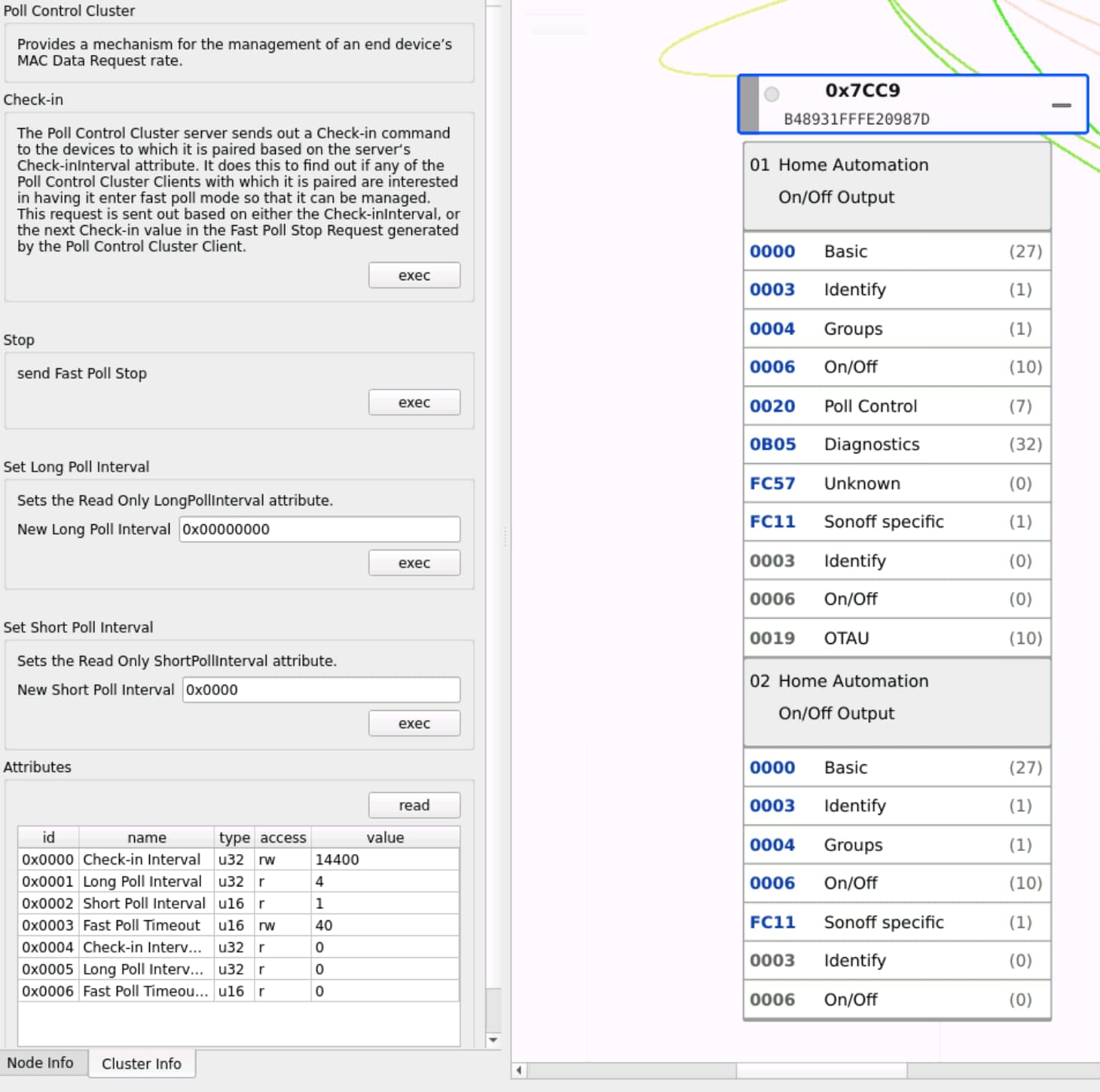Run exec under Set Long Poll Interval
Screen dimensions: 1100x1092
coord(414,563)
